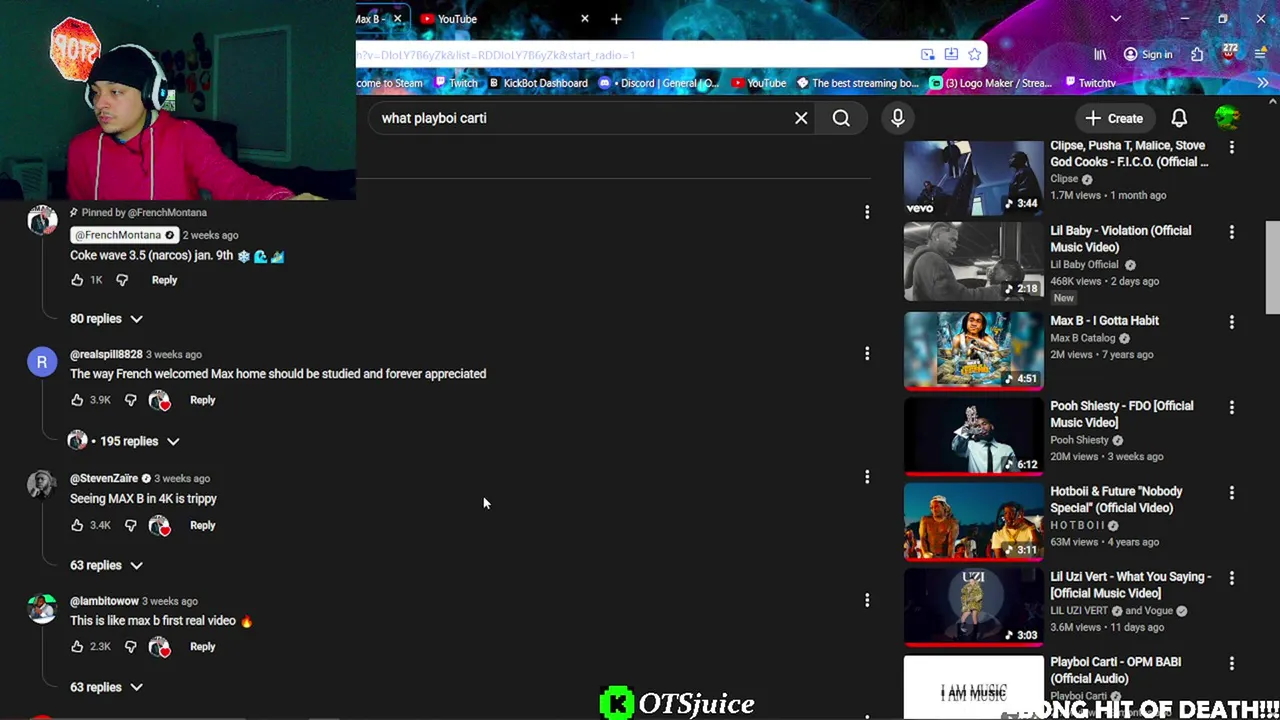This screenshot has height=720, width=1280.
Task: Reply to 'Seeing MAX B in 4K' comment
Action: [x=202, y=525]
